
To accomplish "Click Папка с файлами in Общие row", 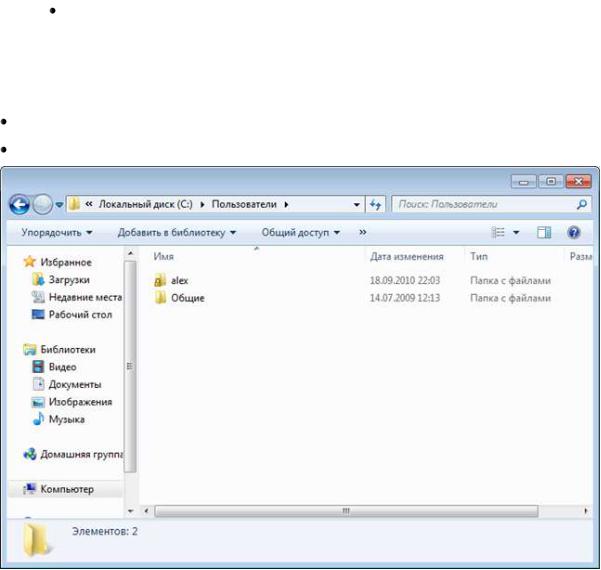I will coord(510,298).
